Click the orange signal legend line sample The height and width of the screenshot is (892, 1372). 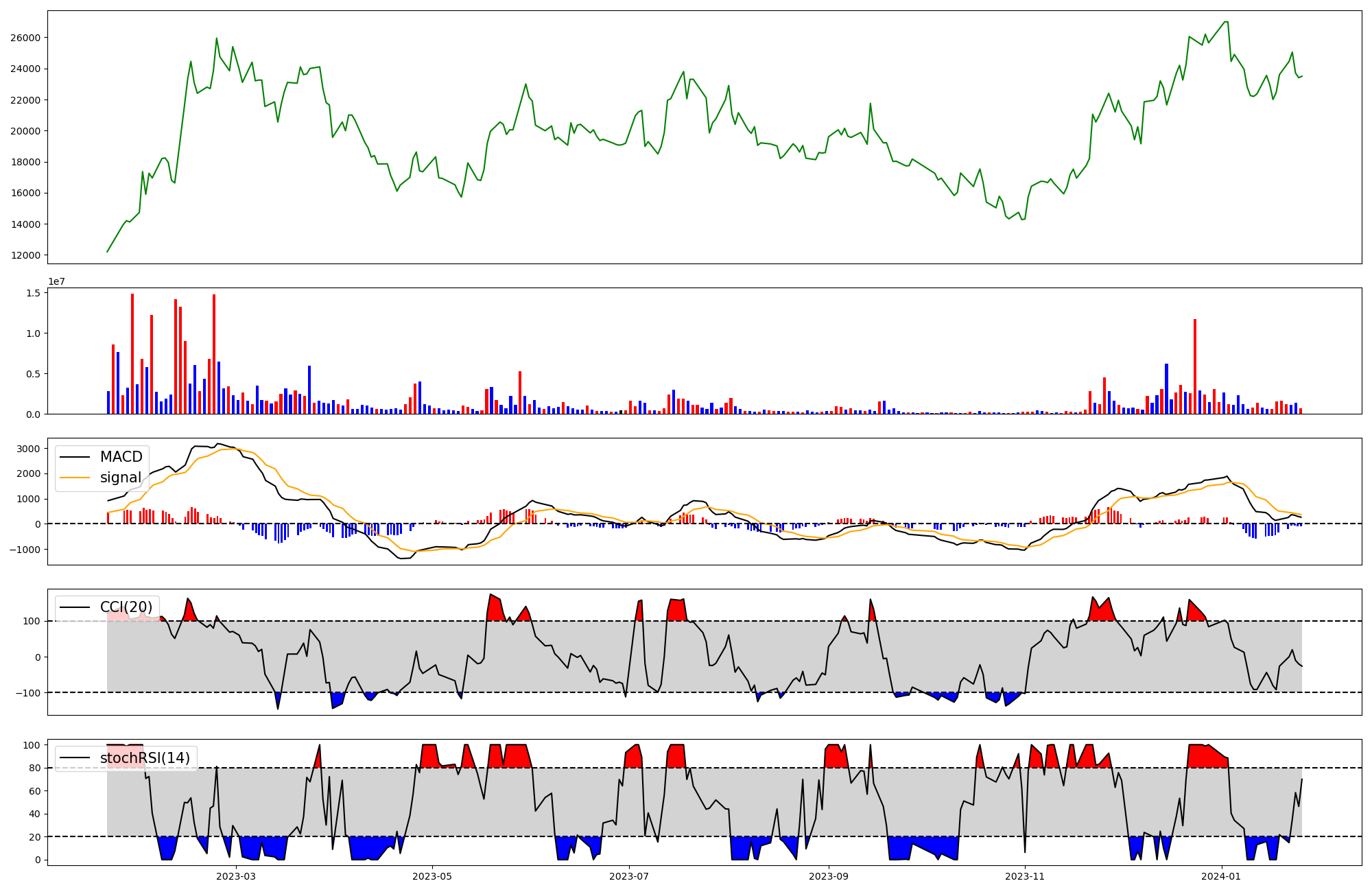pyautogui.click(x=75, y=478)
